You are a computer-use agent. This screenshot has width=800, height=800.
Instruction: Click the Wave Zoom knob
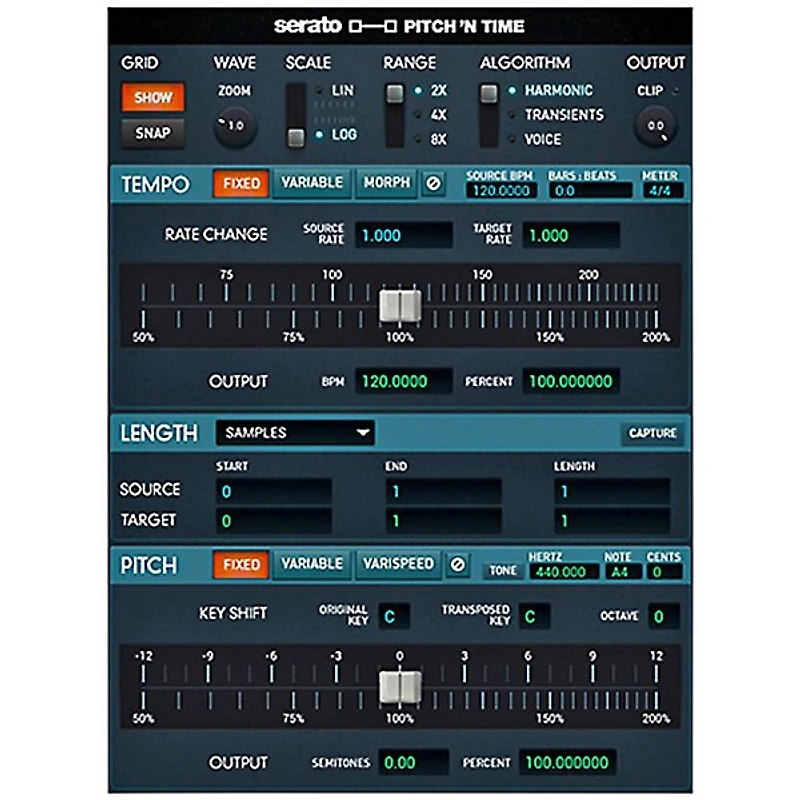[234, 126]
